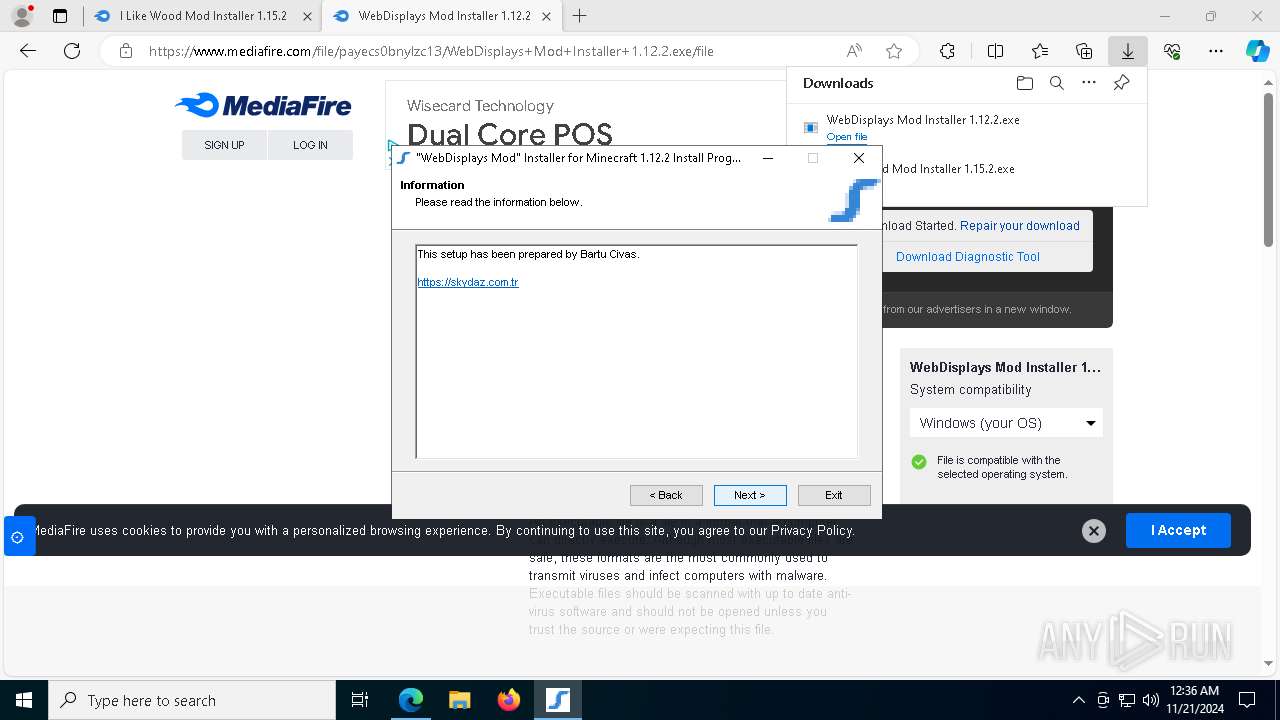
Task: Open the Collections icon
Action: (1084, 51)
